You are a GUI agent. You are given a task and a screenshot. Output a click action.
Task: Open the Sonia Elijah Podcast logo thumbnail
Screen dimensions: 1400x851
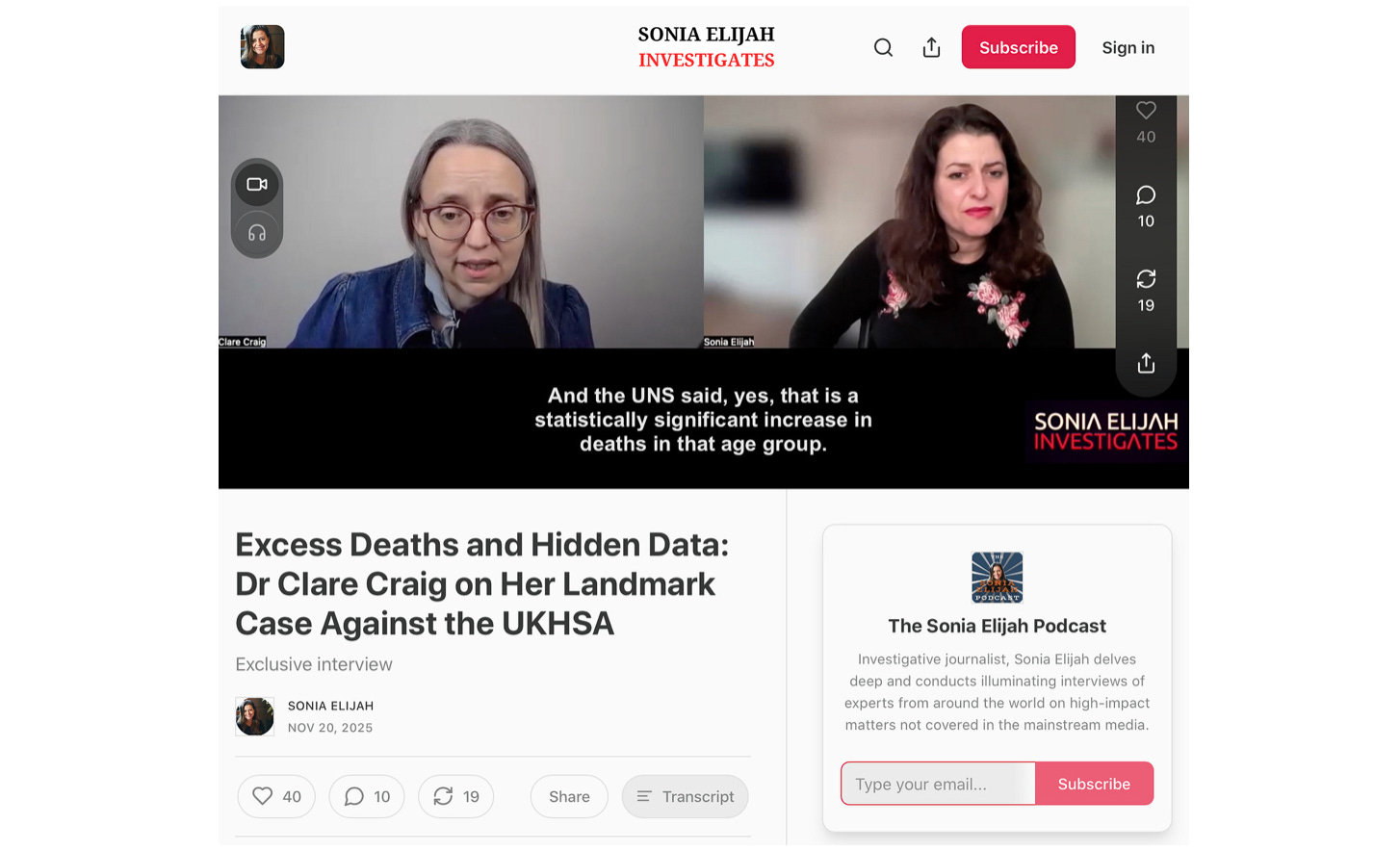tap(997, 578)
